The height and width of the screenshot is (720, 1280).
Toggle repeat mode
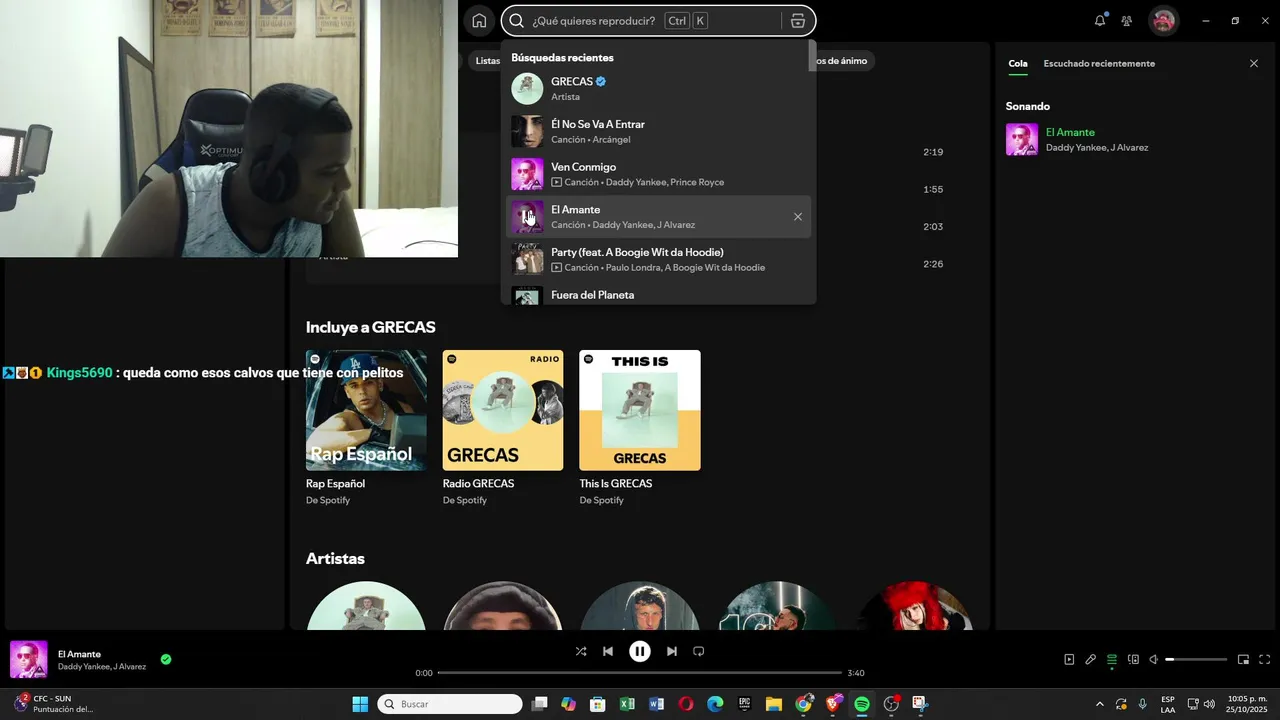pyautogui.click(x=699, y=651)
